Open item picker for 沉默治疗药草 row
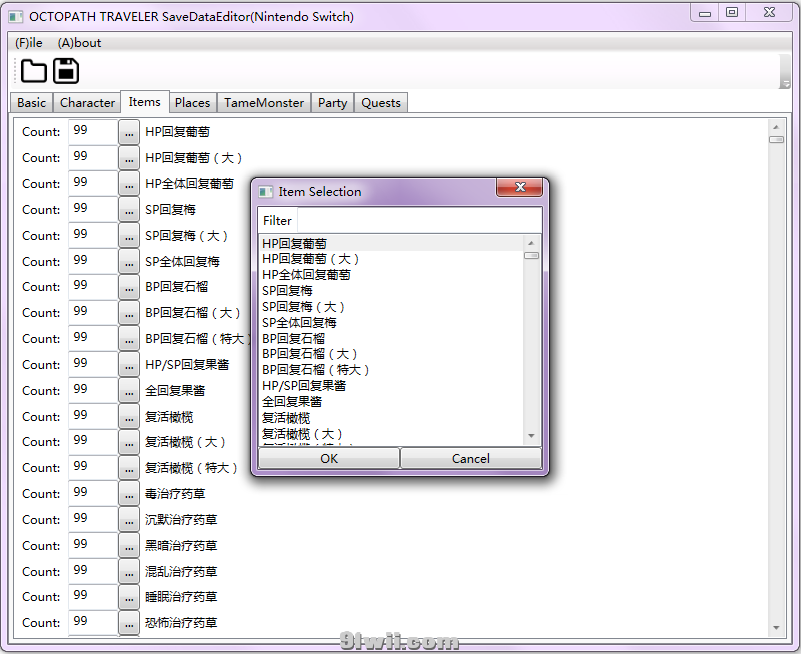The height and width of the screenshot is (654, 801). [x=129, y=521]
